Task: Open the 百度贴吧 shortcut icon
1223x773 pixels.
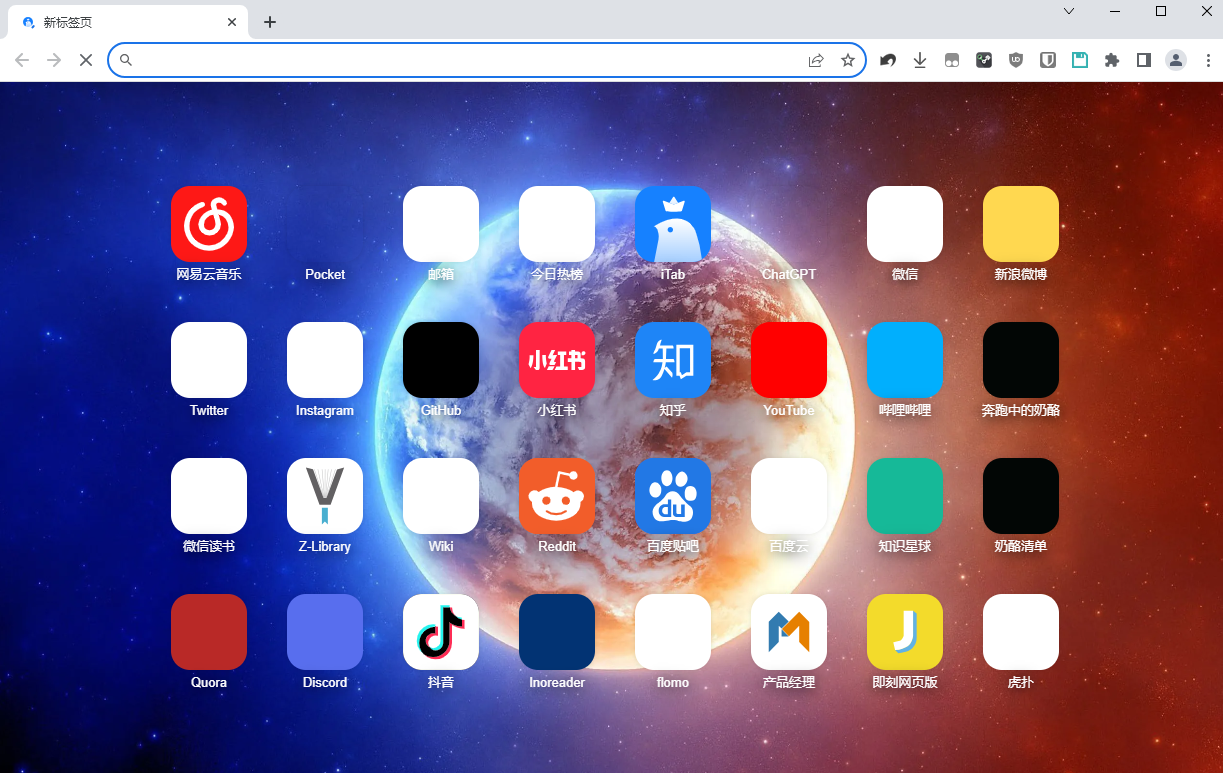Action: [x=673, y=496]
